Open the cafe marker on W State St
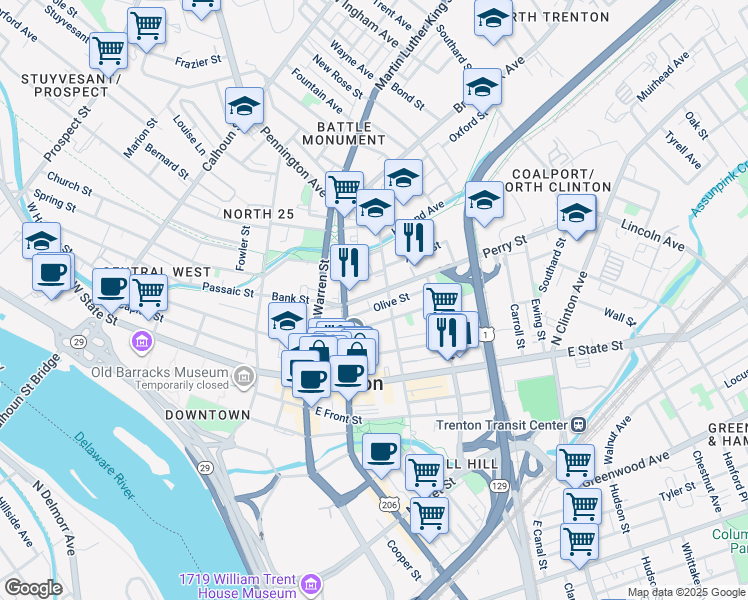Image resolution: width=748 pixels, height=600 pixels. pyautogui.click(x=111, y=289)
